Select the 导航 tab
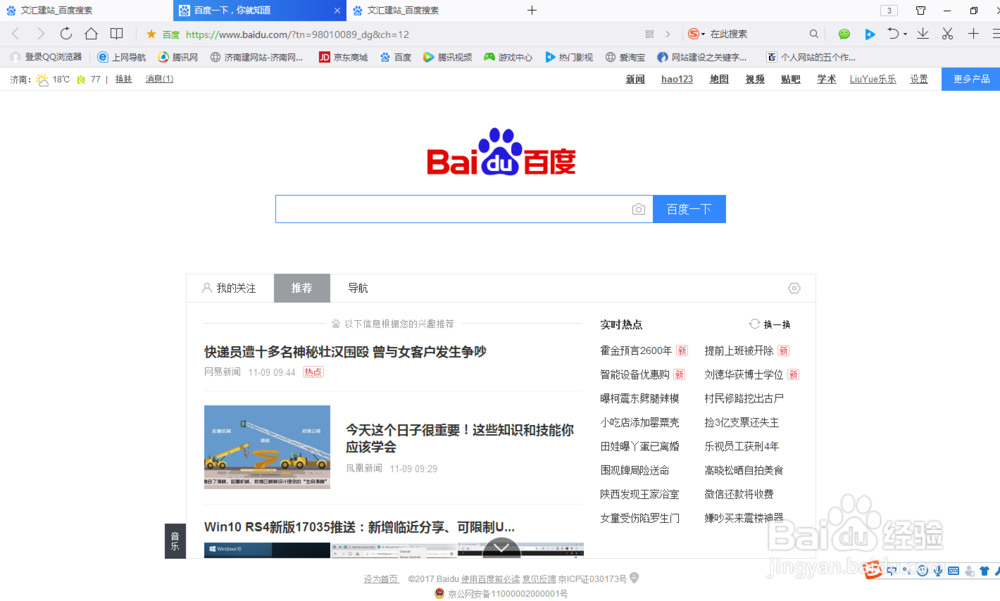 358,288
